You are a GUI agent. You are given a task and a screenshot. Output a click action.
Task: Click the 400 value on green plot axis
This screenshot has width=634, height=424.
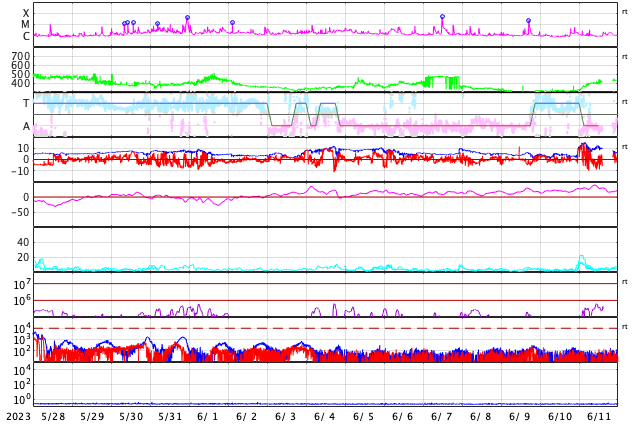[20, 83]
